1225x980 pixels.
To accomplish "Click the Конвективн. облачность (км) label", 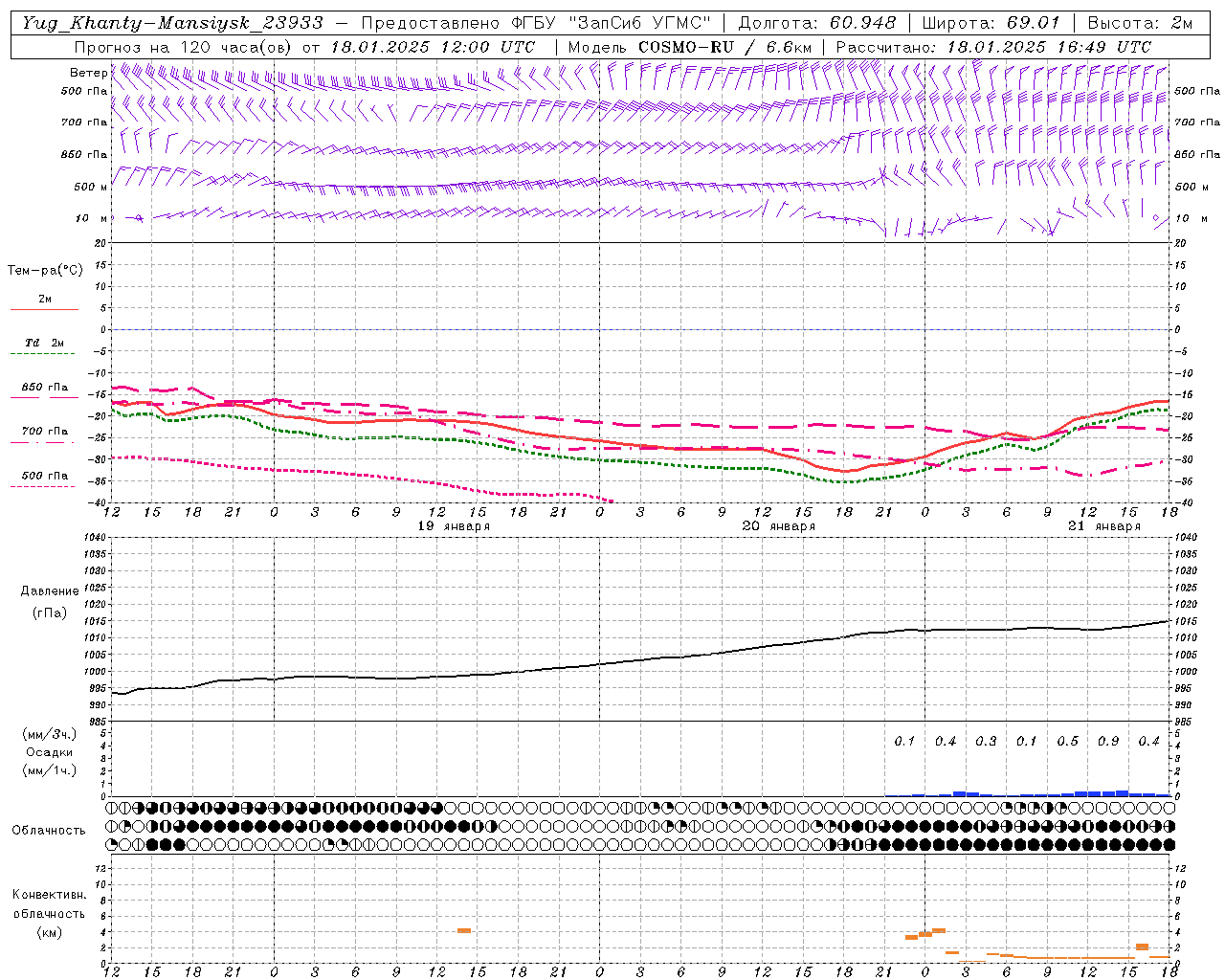I will click(x=49, y=913).
